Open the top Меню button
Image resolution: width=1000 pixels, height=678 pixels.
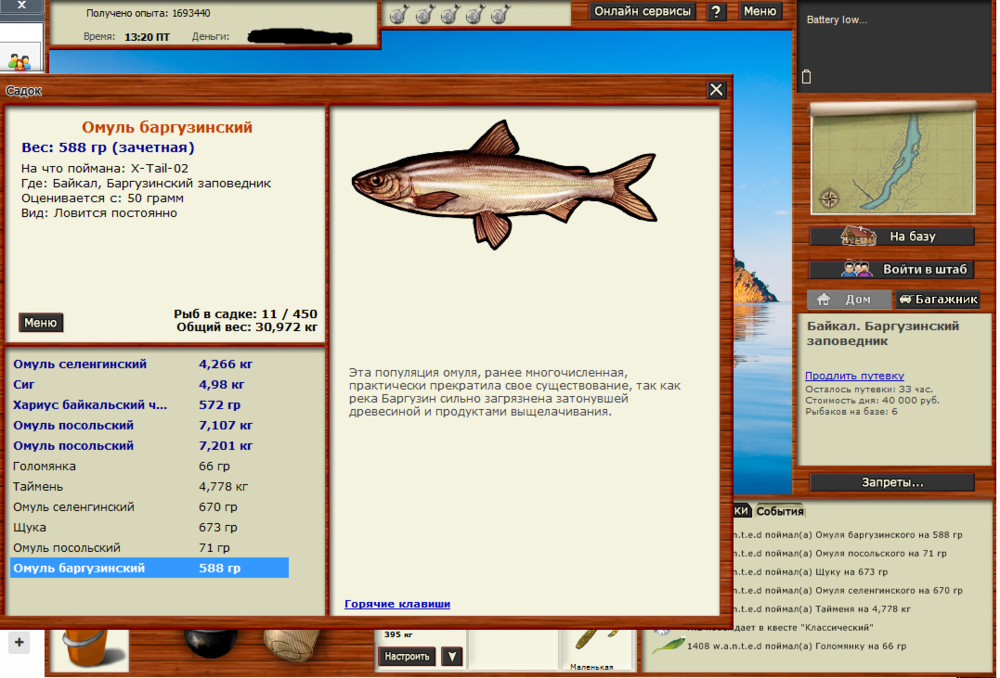point(760,12)
